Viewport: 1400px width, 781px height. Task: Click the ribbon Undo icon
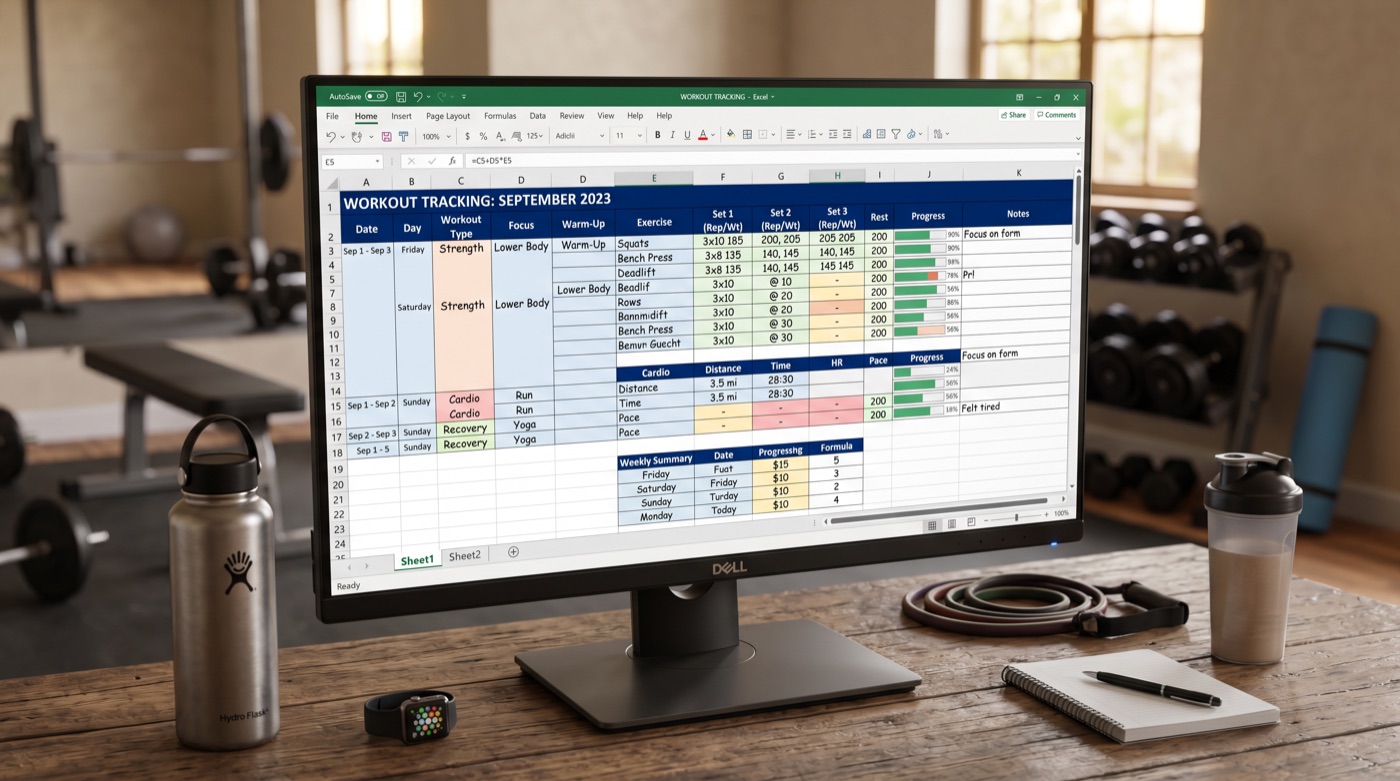point(331,136)
